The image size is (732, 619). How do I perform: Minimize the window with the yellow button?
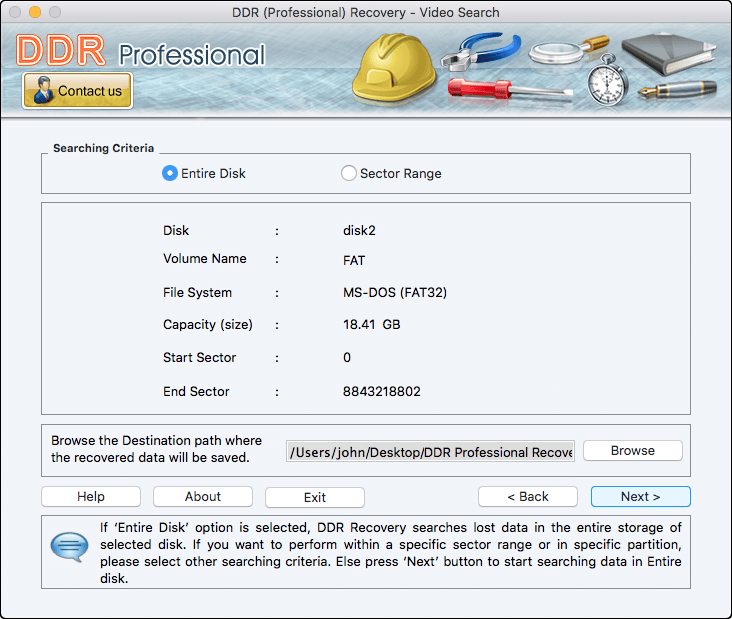coord(35,12)
